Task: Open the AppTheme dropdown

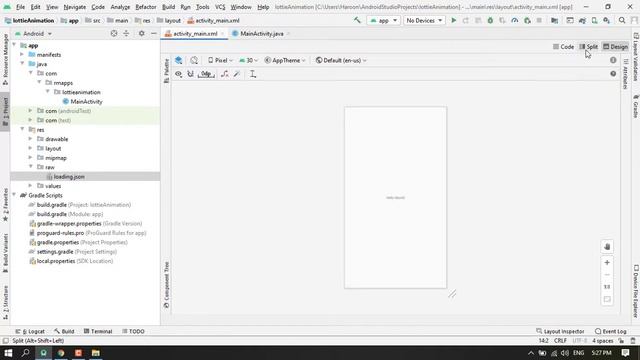Action: 285,60
